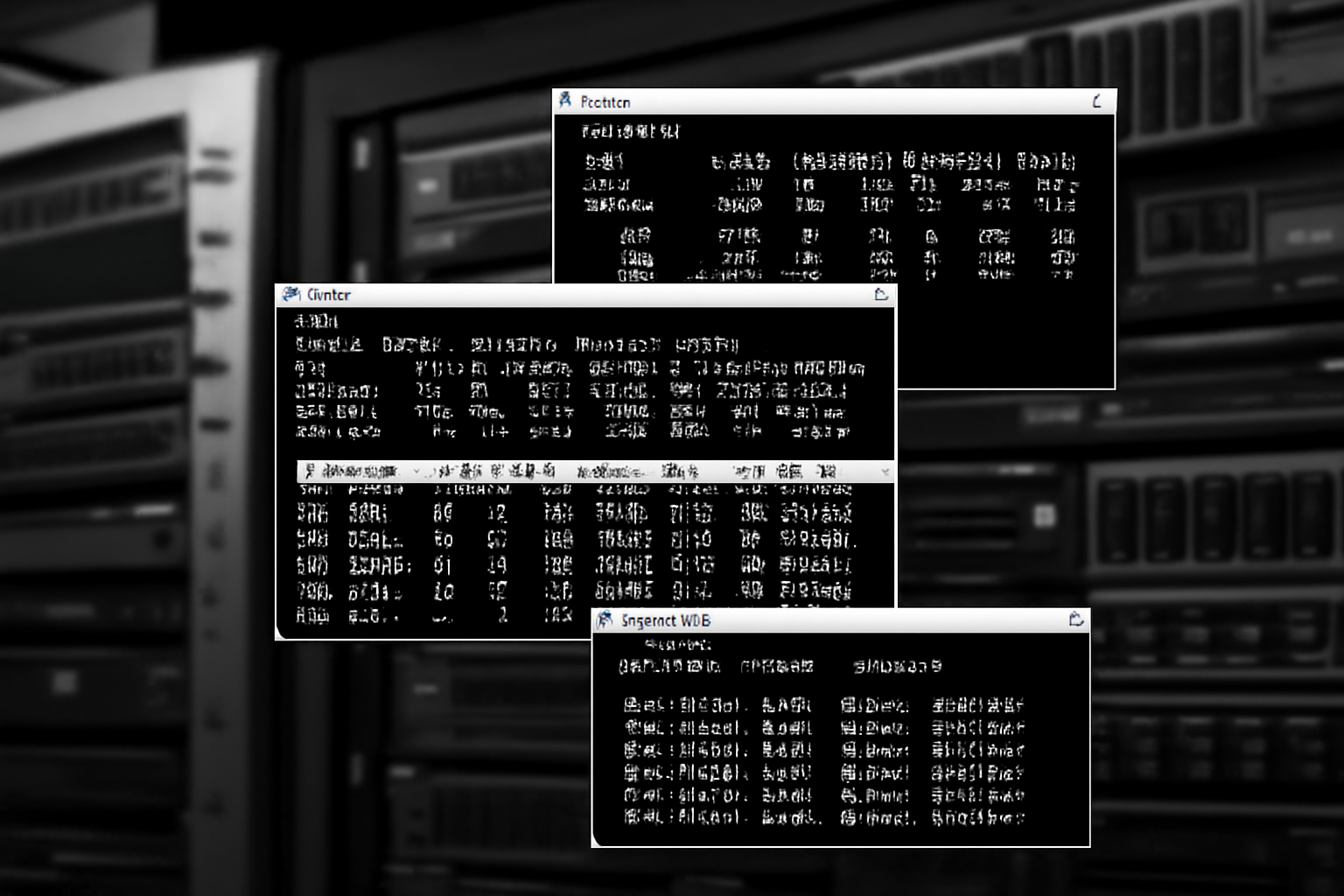Click the title bar button of the Civntcr window
Screen dimensions: 1344x896
881,294
